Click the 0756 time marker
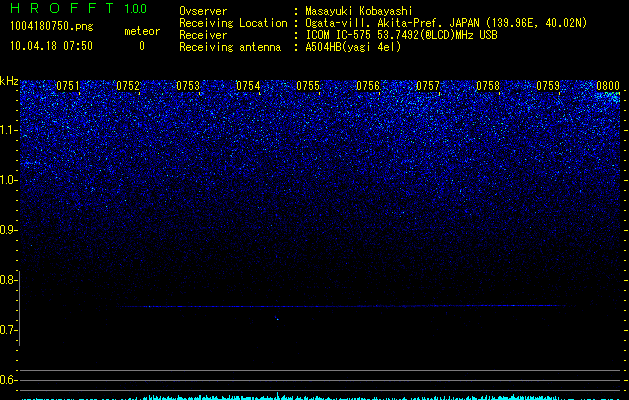This screenshot has height=400, width=629. pyautogui.click(x=368, y=86)
